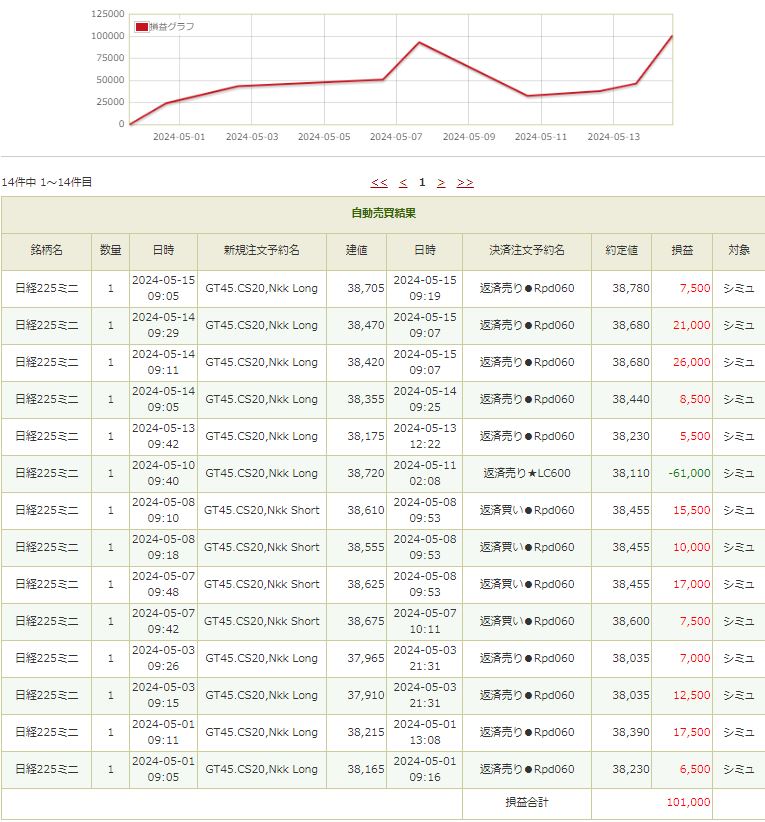This screenshot has height=822, width=765.
Task: Click the execution price 38,390 cell
Action: tap(621, 732)
